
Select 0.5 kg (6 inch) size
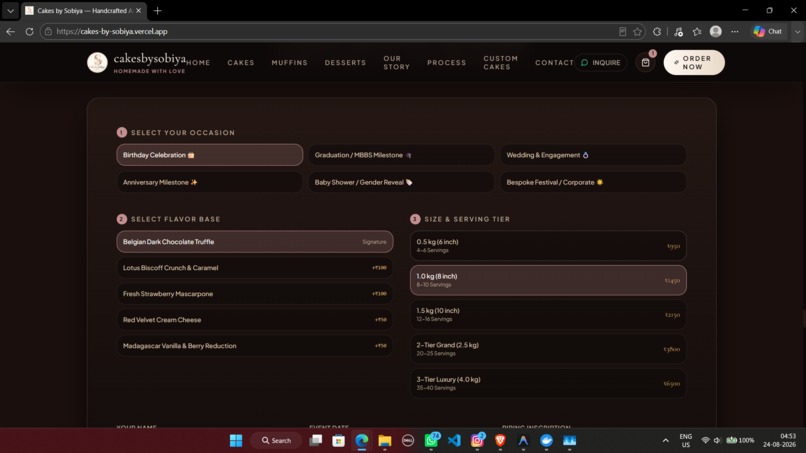(x=548, y=246)
